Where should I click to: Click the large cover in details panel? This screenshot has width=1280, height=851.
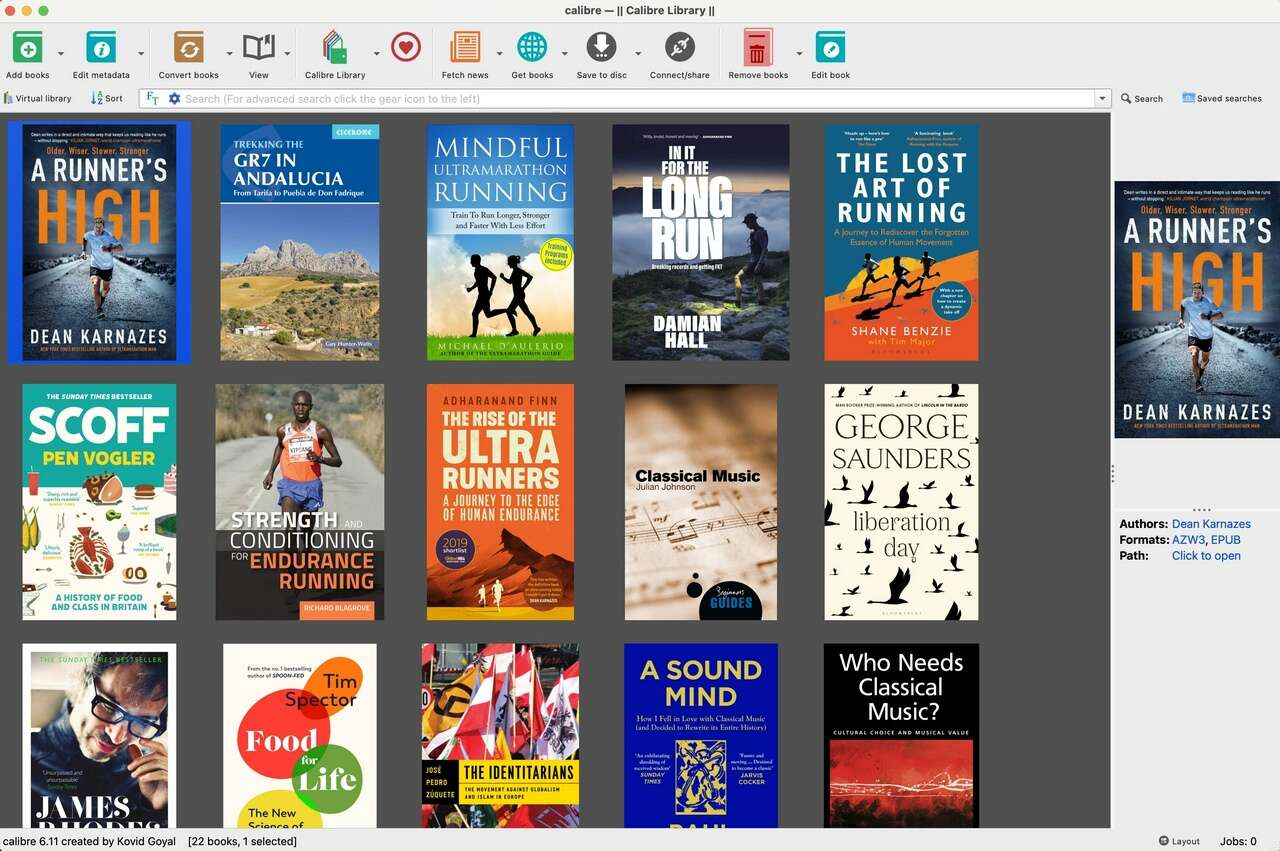pyautogui.click(x=1197, y=309)
